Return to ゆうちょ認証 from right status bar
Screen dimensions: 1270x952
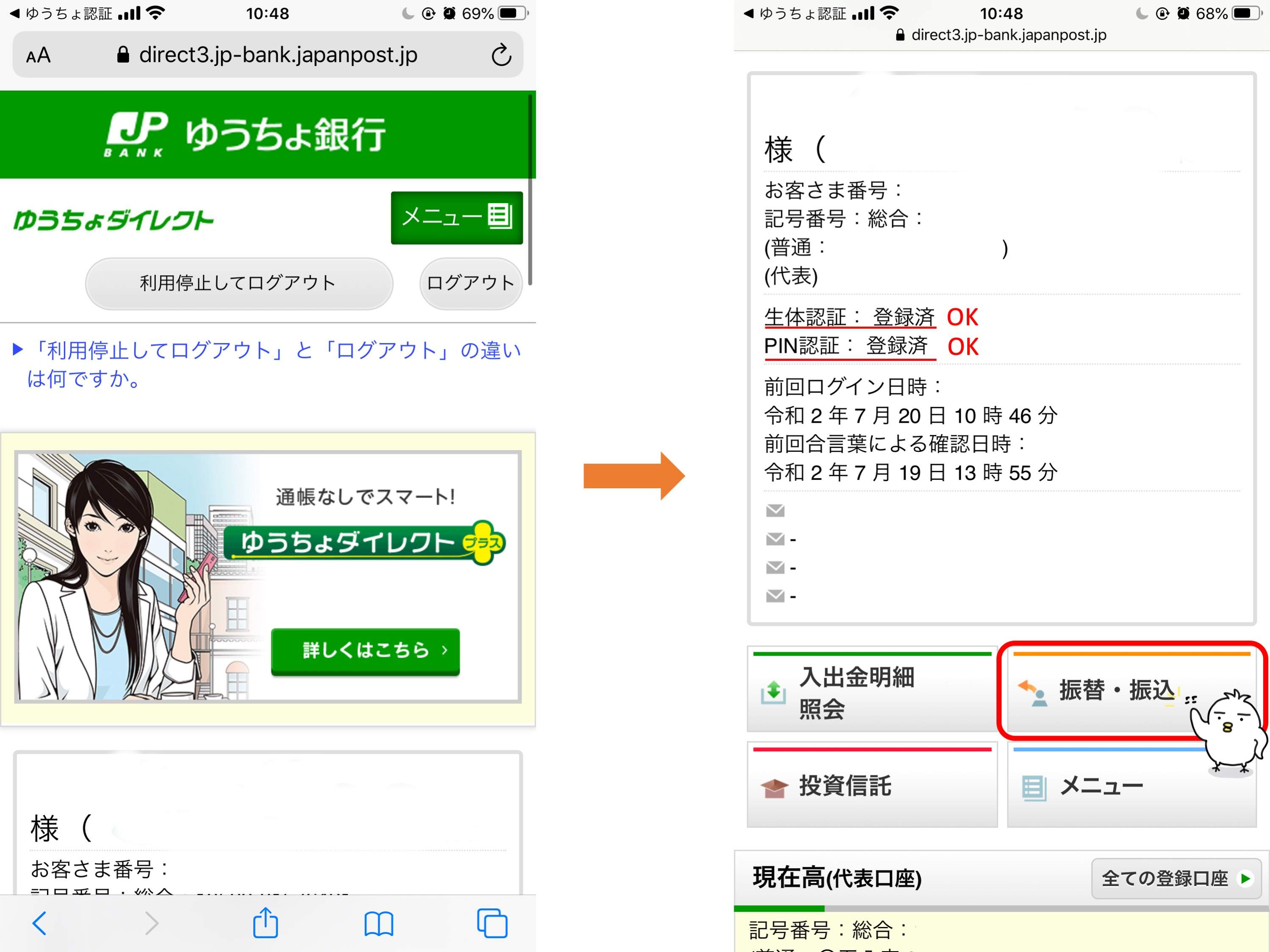pos(794,13)
